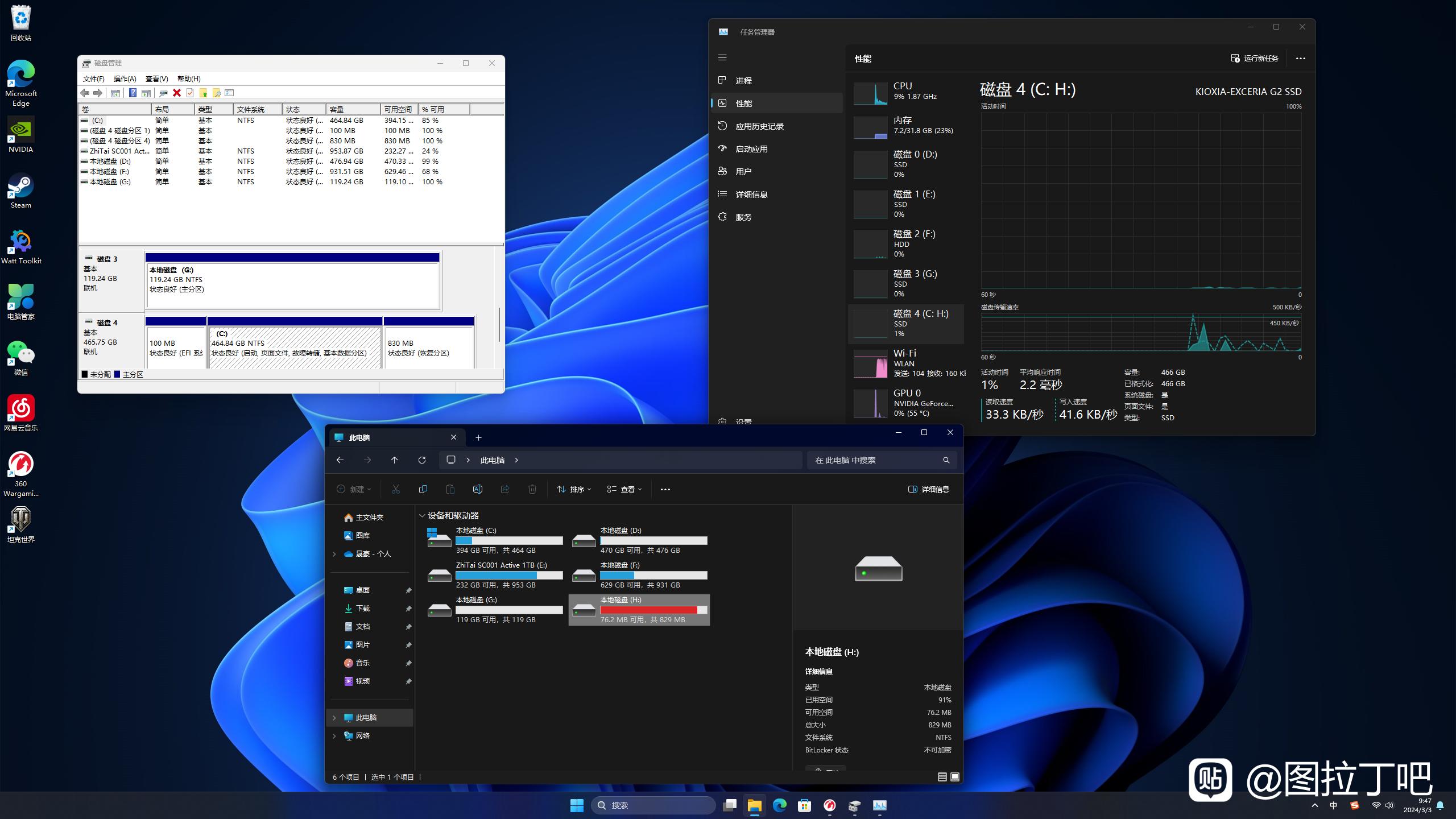Viewport: 1456px width, 819px height.
Task: Click the ZhiTai SC001 (E:) drive usage bar
Action: (x=509, y=575)
